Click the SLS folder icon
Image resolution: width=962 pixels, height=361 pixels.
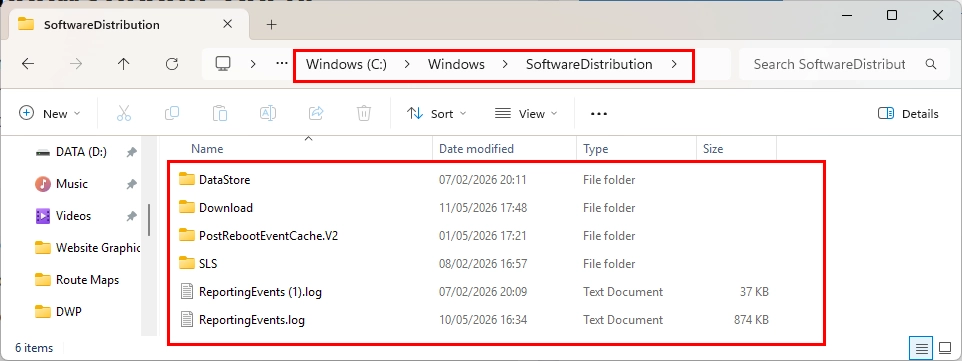[x=187, y=263]
